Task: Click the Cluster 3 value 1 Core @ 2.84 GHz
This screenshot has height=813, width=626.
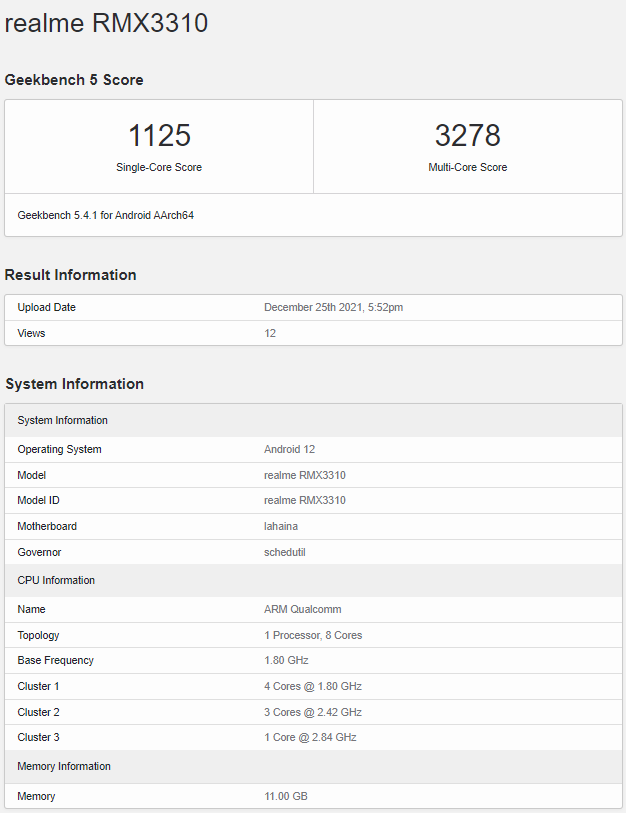Action: (x=310, y=737)
